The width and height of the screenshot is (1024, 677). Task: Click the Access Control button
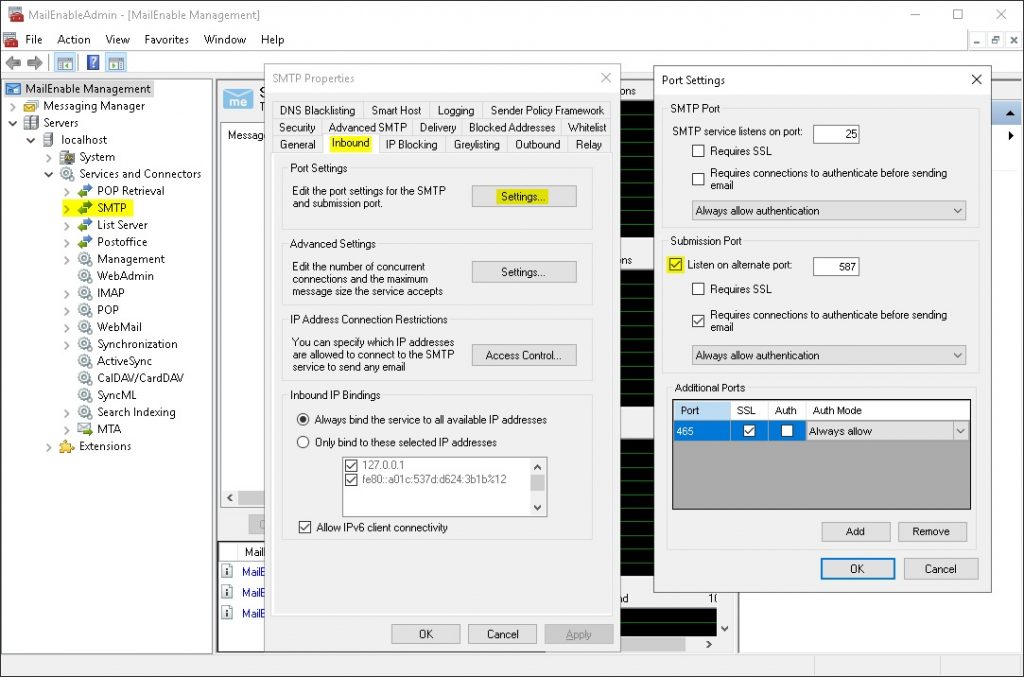524,355
